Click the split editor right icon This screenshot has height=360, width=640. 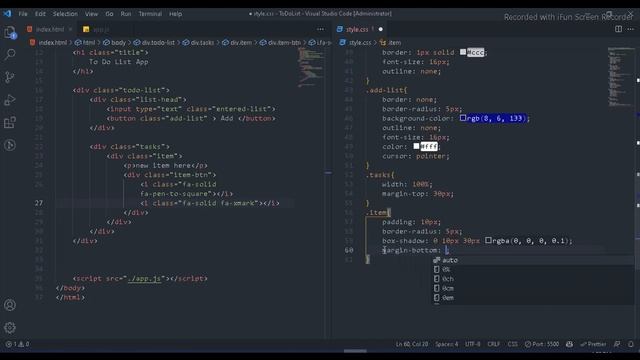pos(618,29)
